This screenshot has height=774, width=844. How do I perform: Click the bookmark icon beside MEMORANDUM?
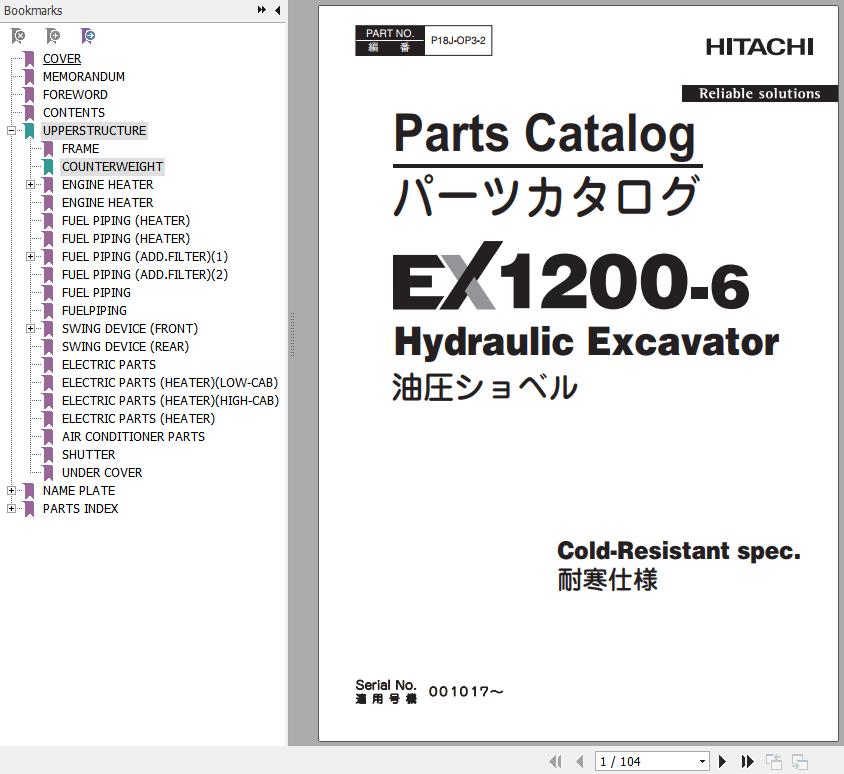point(29,76)
